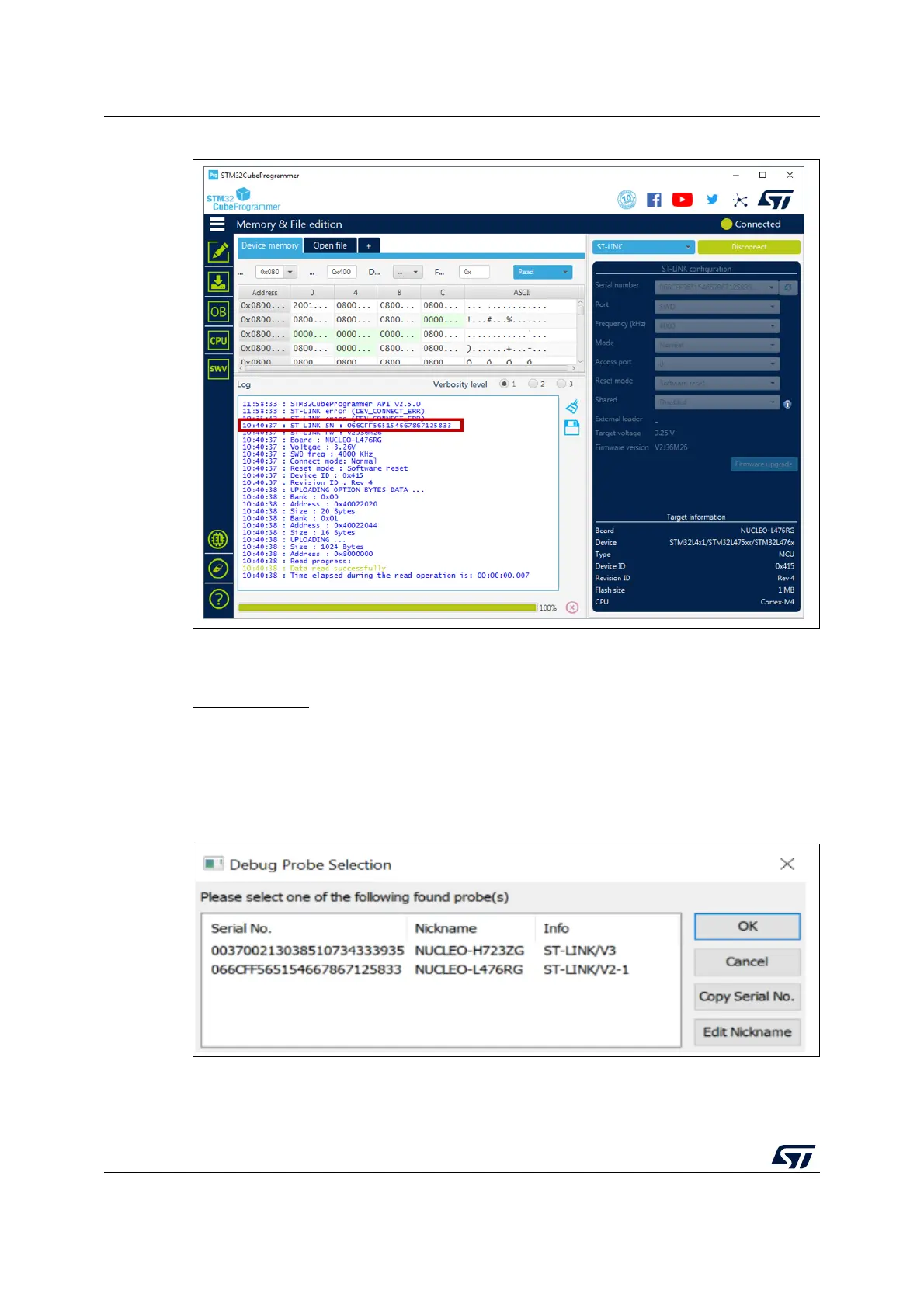Click the memory table horizontal scrollbar
The image size is (924, 1308).
(407, 368)
